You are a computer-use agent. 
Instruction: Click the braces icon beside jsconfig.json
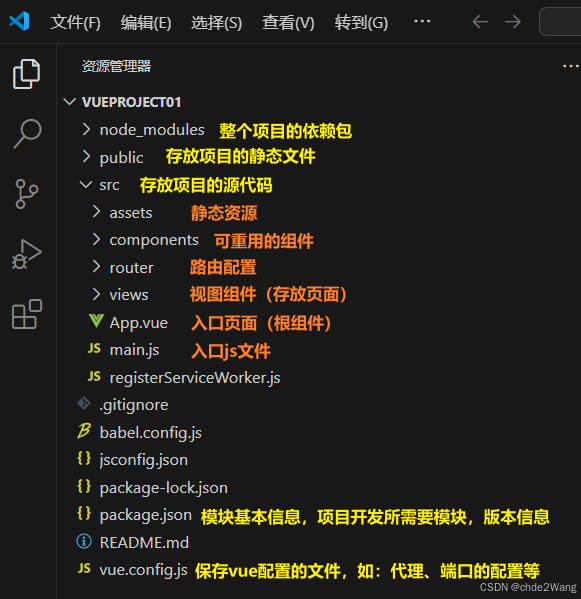(x=84, y=458)
